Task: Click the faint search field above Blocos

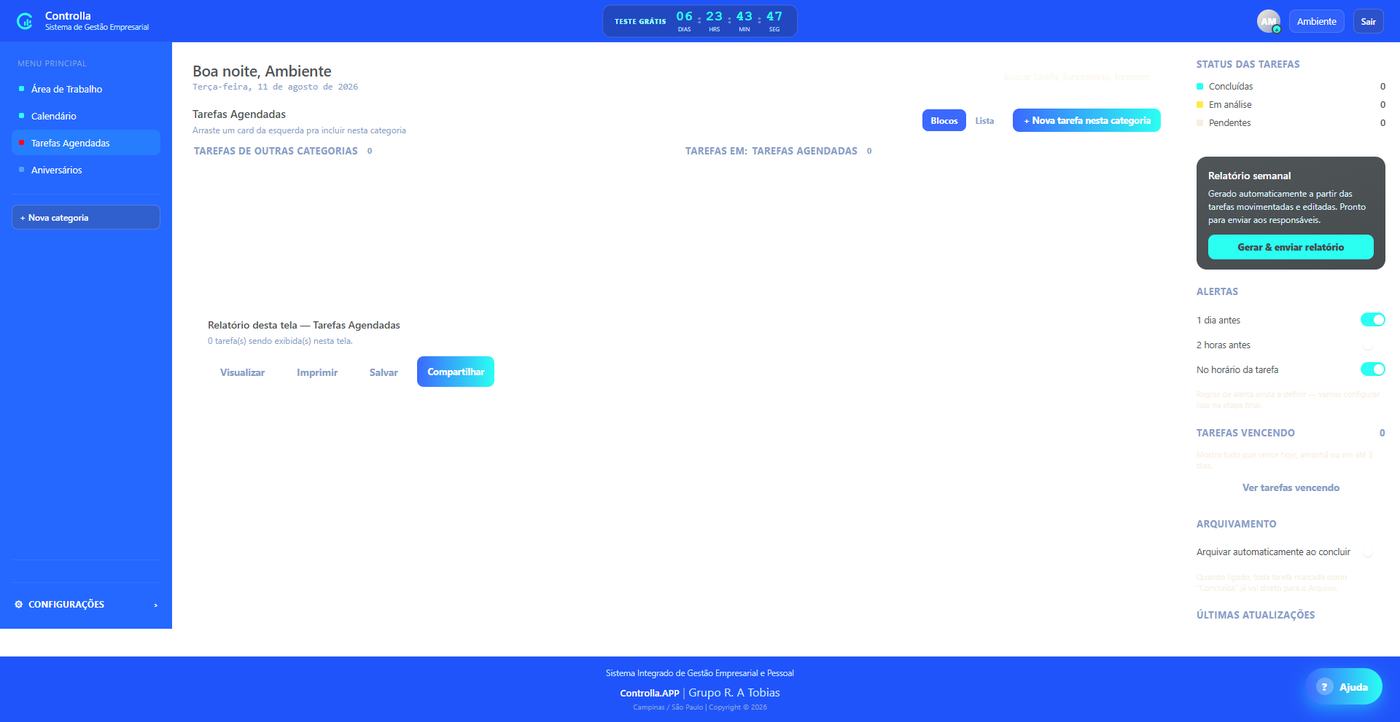Action: tap(1077, 77)
